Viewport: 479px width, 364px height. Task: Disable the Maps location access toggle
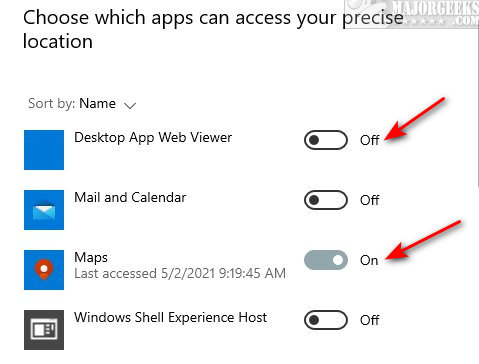[x=326, y=260]
